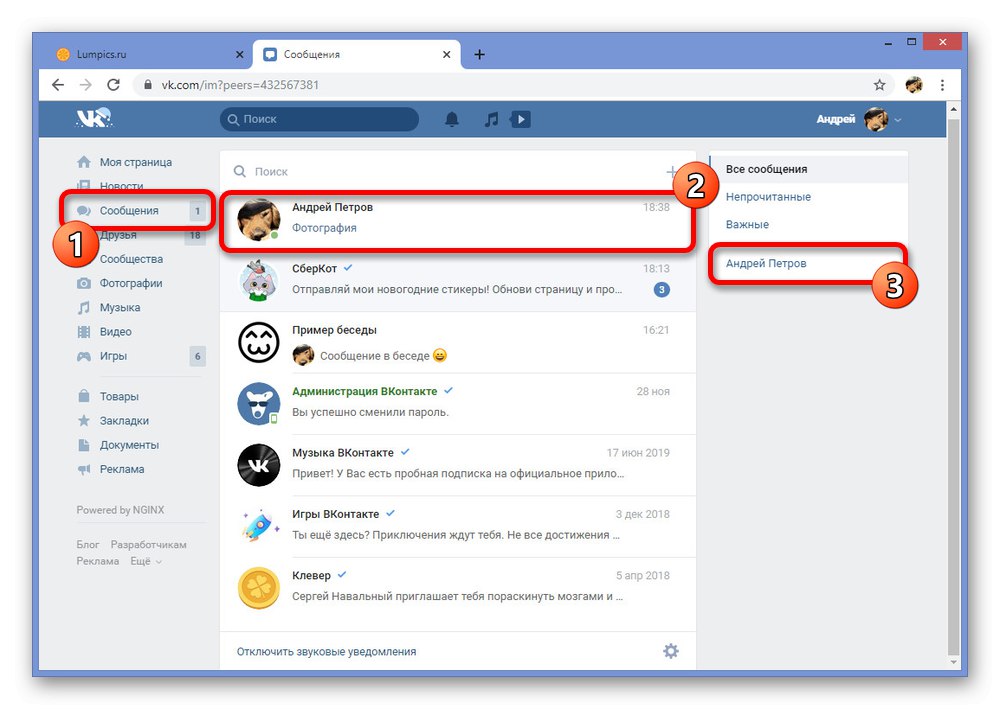Click the film icon beside Видео
This screenshot has height=709, width=1000.
click(x=84, y=332)
